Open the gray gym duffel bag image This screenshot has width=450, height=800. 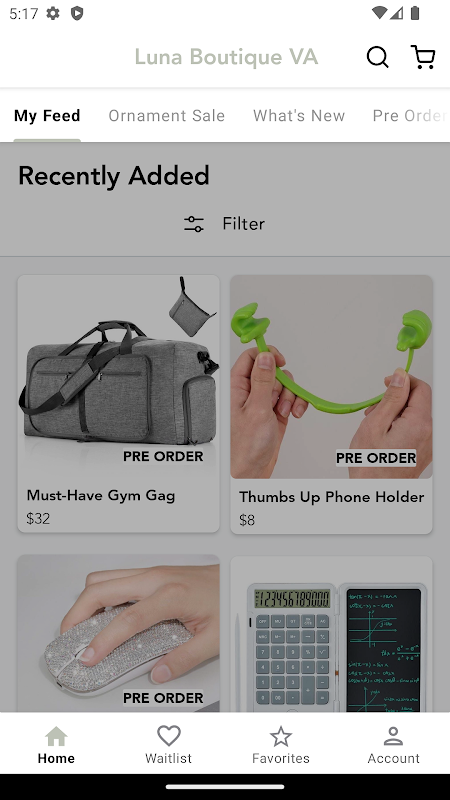(x=119, y=377)
